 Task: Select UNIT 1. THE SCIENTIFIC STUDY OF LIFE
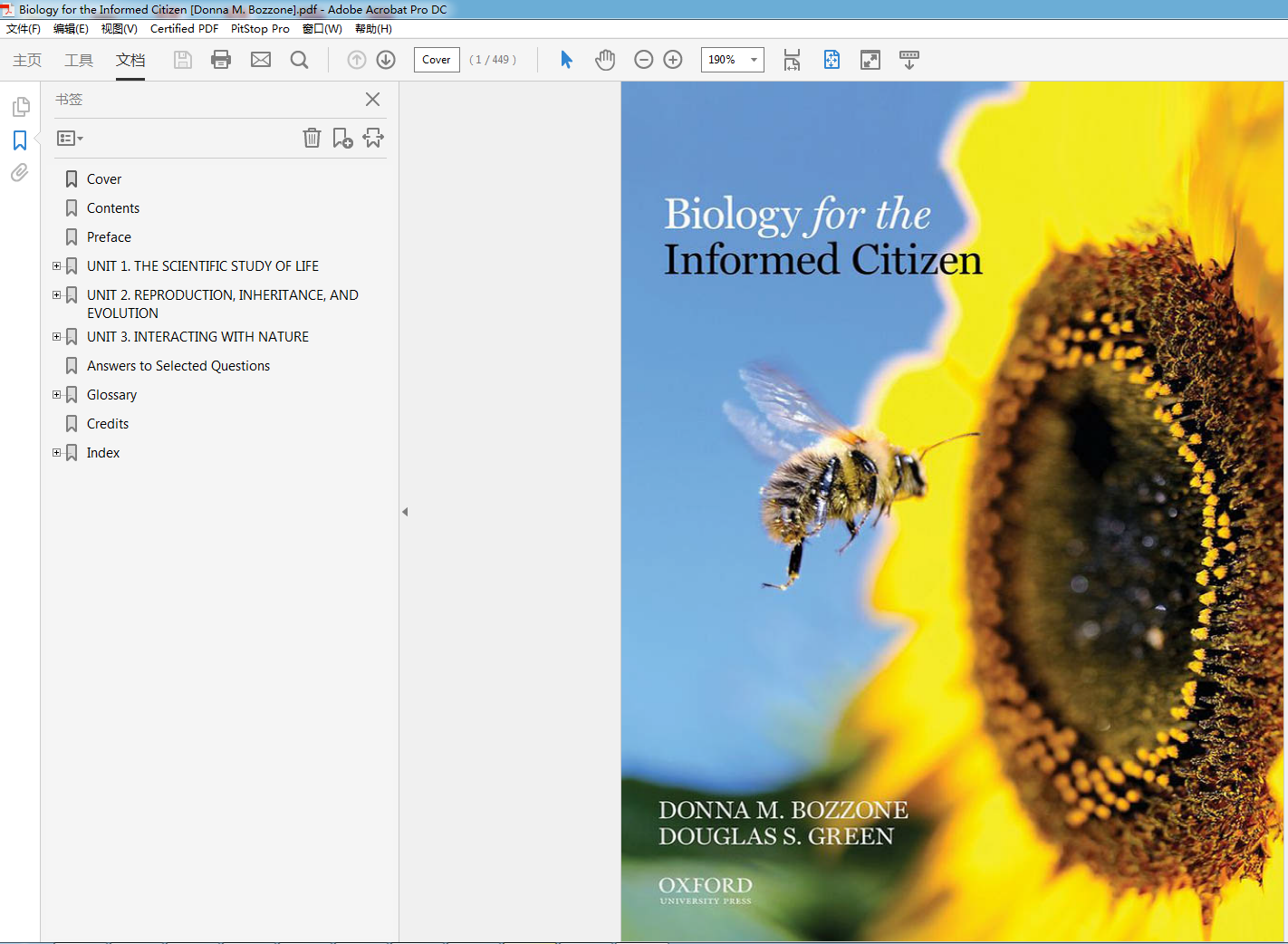tap(203, 266)
